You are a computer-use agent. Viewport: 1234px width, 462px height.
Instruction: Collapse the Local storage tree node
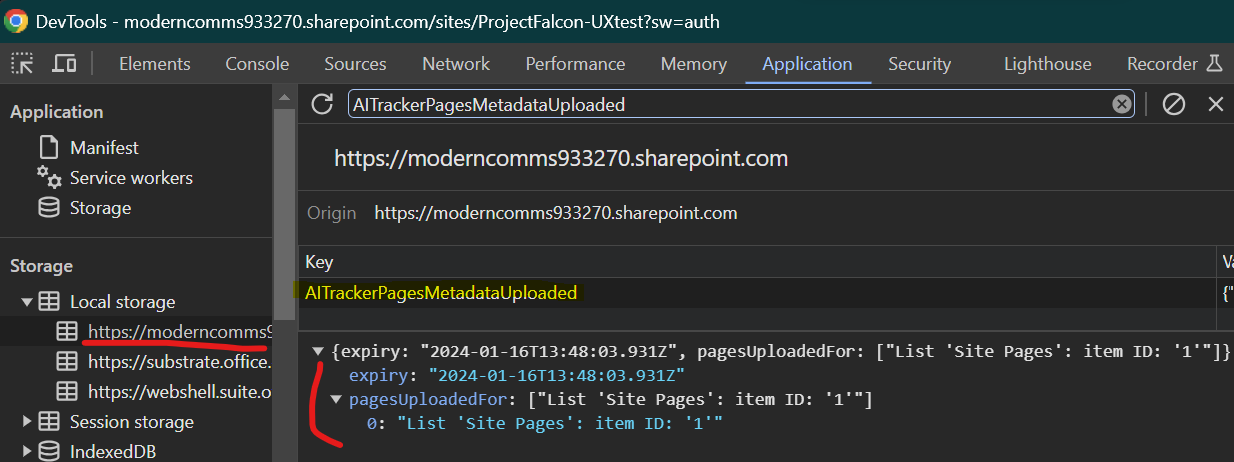point(26,302)
